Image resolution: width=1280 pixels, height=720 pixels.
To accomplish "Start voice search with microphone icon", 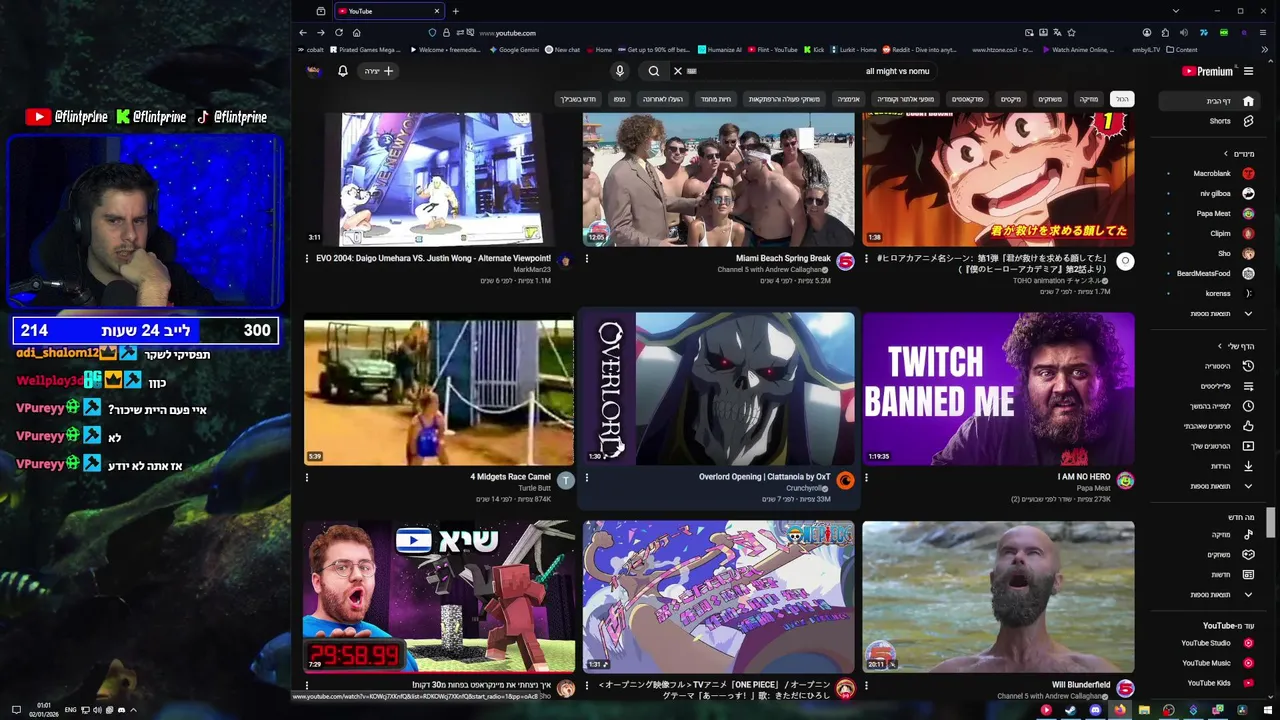I will pos(620,71).
